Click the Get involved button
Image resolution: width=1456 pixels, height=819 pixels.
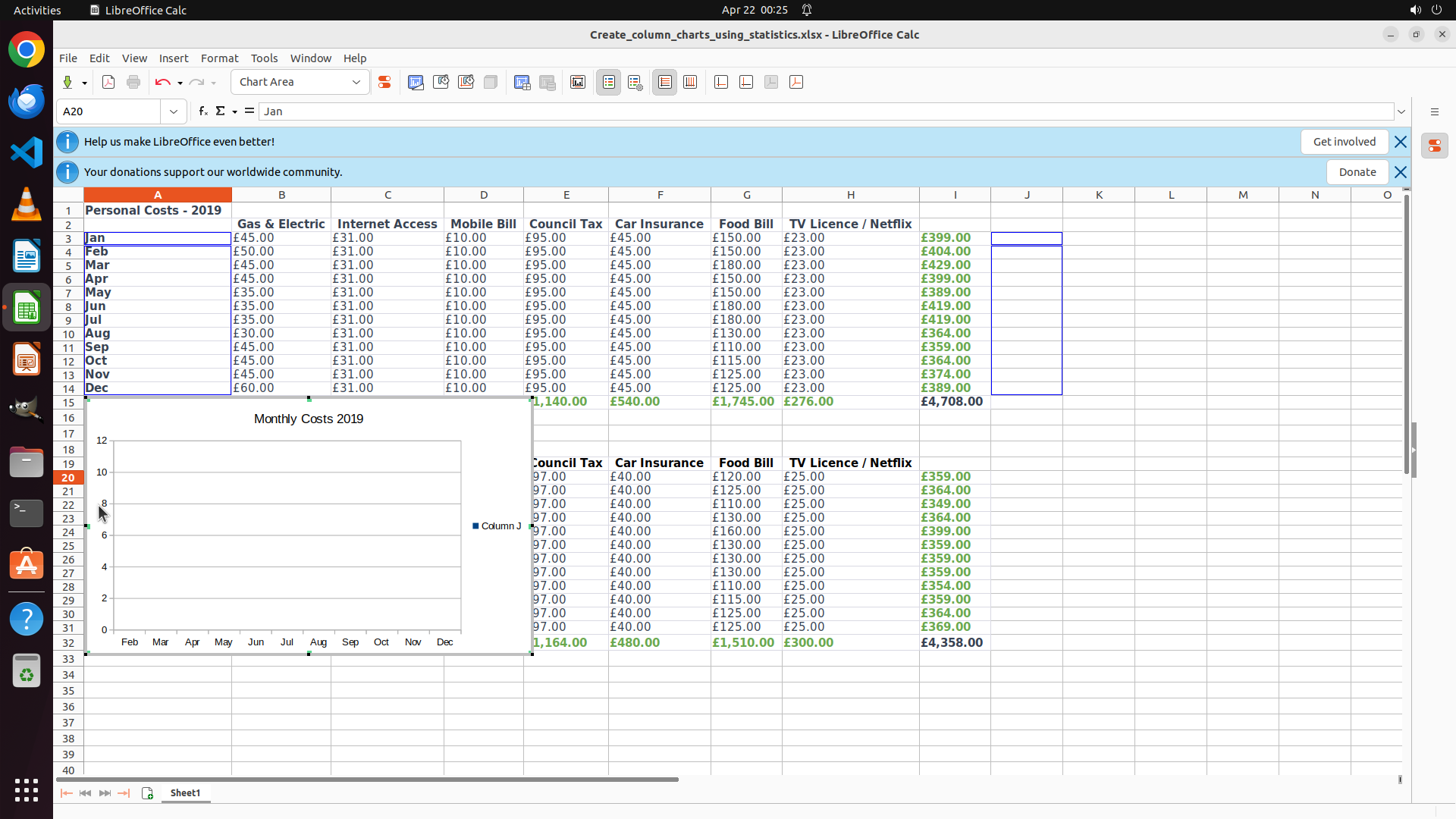point(1344,142)
